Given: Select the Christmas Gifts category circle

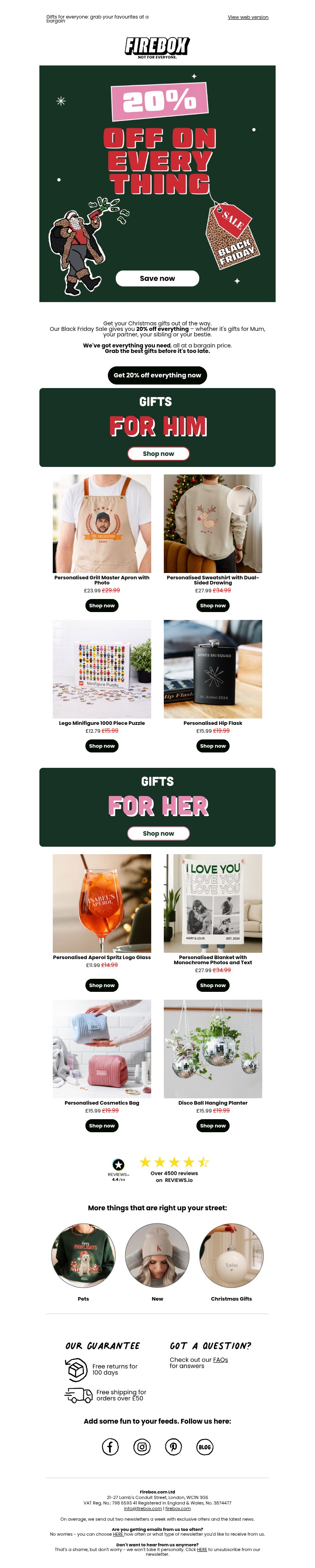Looking at the screenshot, I should tap(231, 1256).
